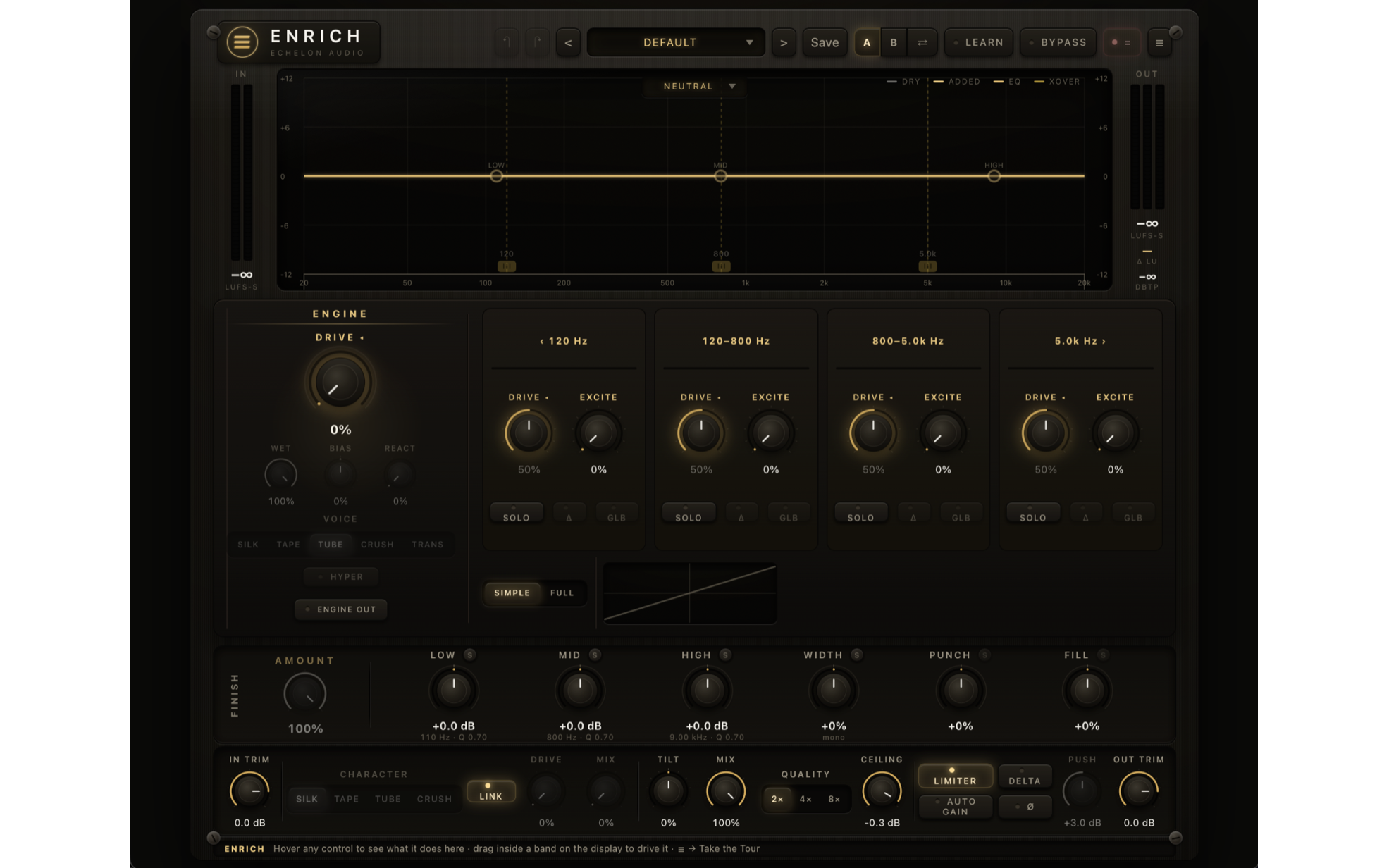This screenshot has height=868, width=1389.
Task: Solo the HIGH finish control S icon
Action: click(725, 655)
